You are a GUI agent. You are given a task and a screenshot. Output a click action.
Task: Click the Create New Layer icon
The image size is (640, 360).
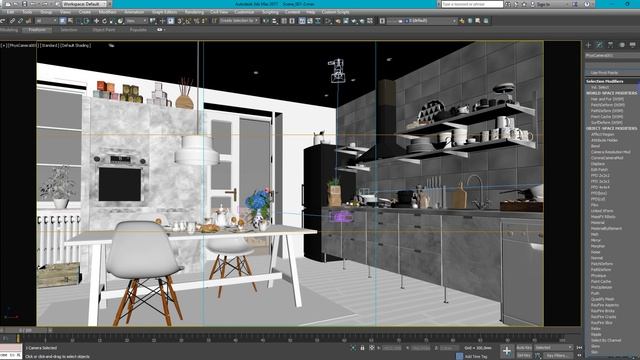(462, 20)
